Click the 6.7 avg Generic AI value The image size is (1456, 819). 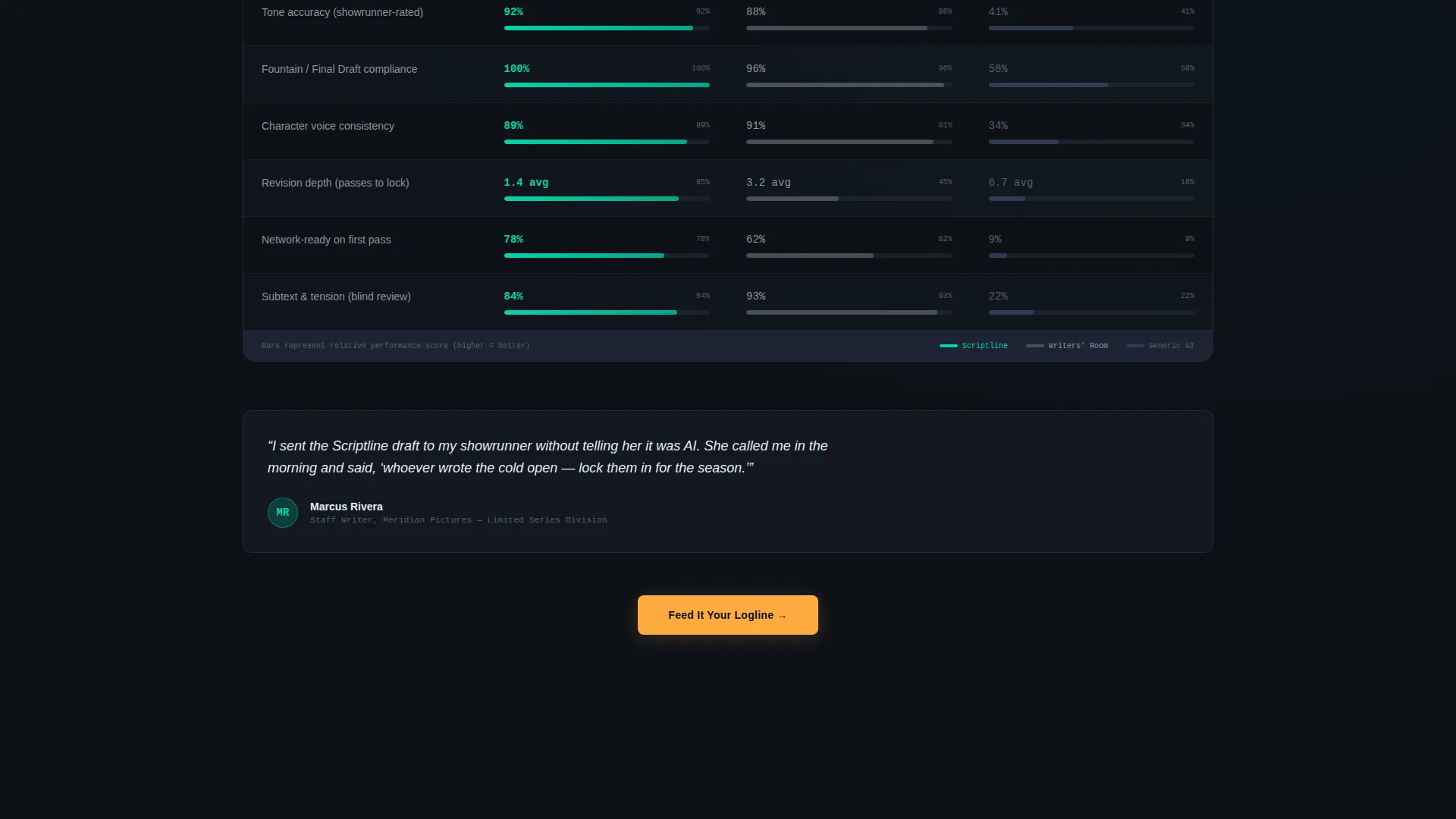click(x=1011, y=183)
